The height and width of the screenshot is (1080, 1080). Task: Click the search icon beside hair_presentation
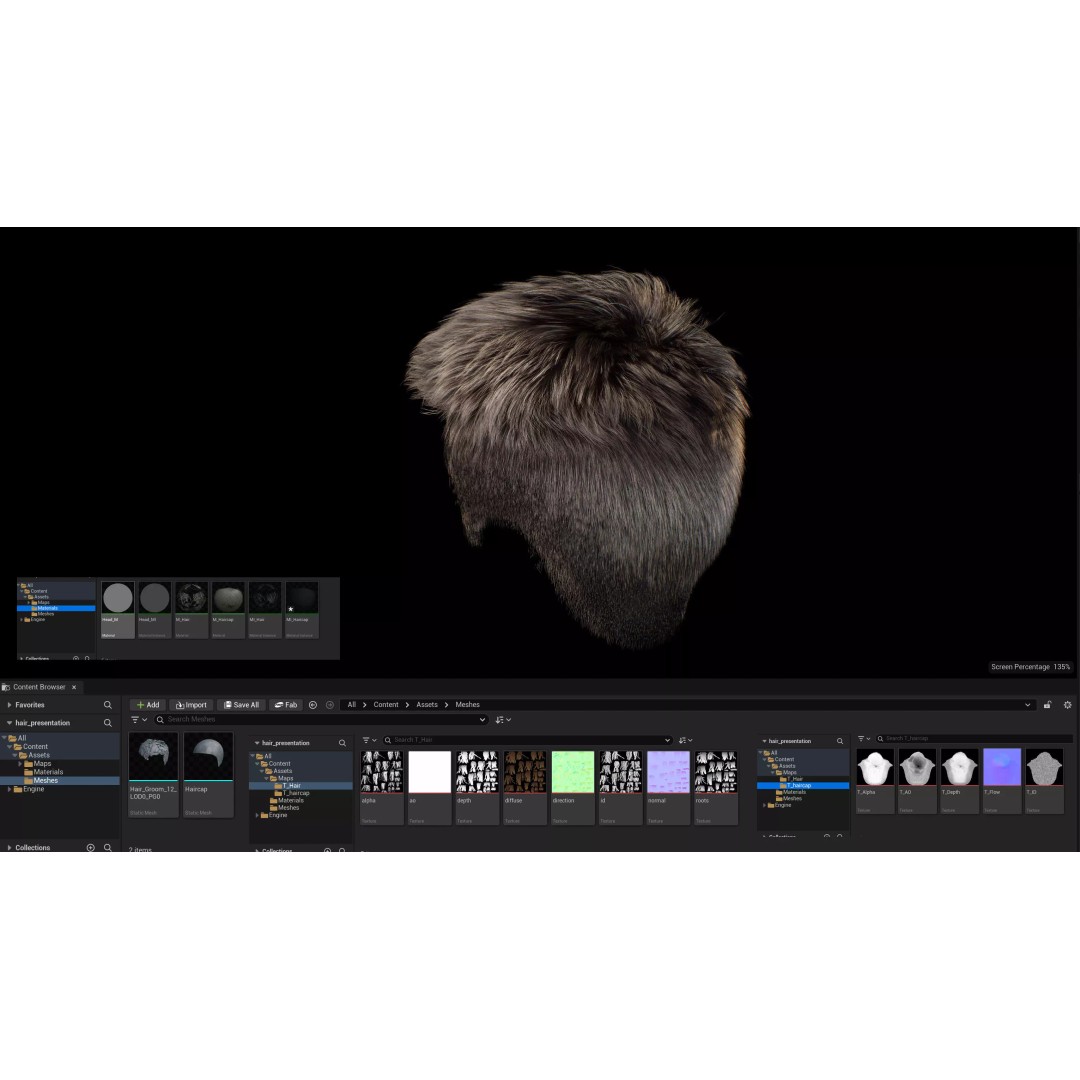coord(108,723)
